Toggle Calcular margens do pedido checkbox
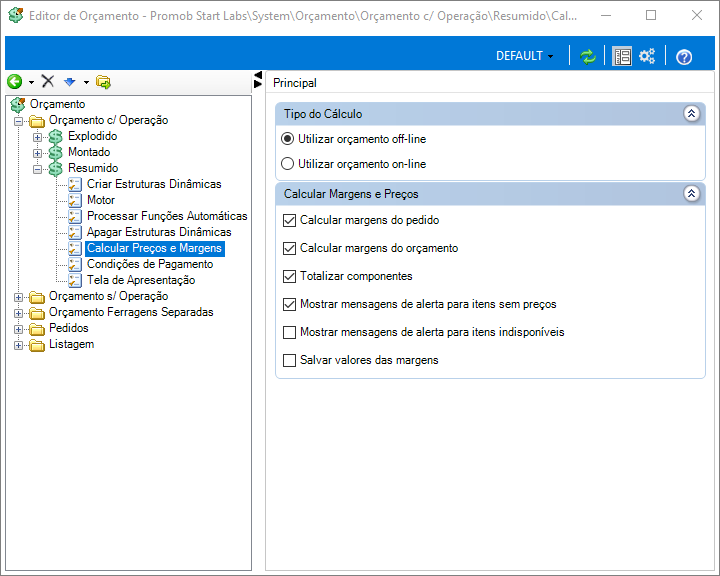This screenshot has height=576, width=720. 289,220
